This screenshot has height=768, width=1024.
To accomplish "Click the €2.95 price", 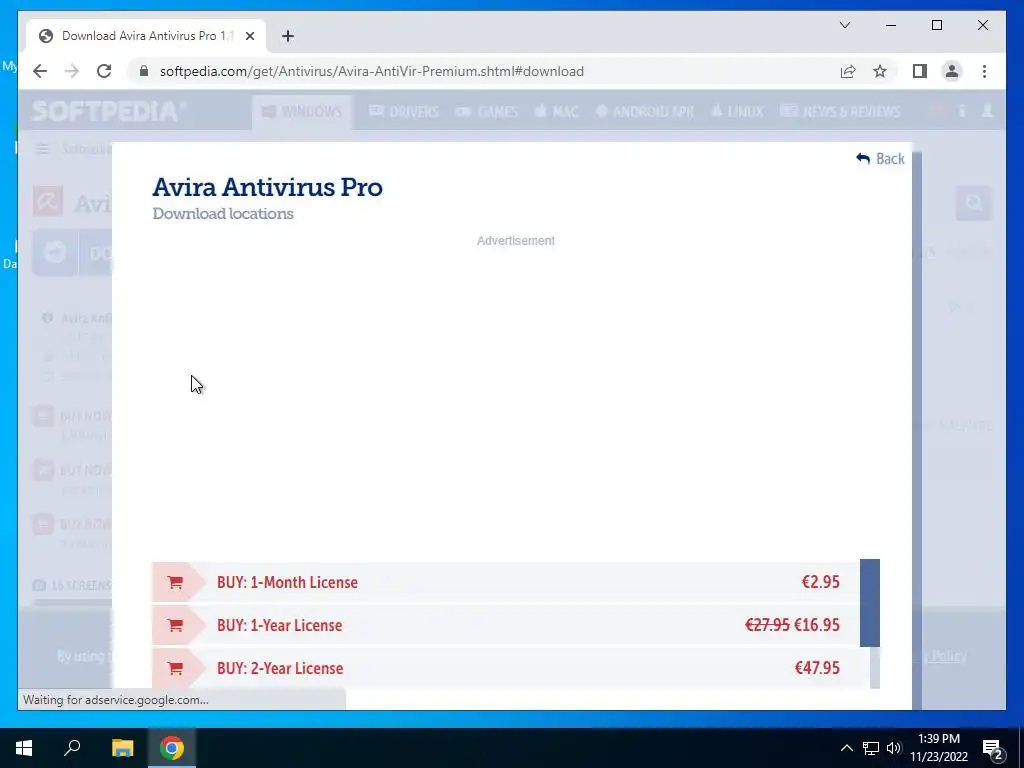I will 820,582.
